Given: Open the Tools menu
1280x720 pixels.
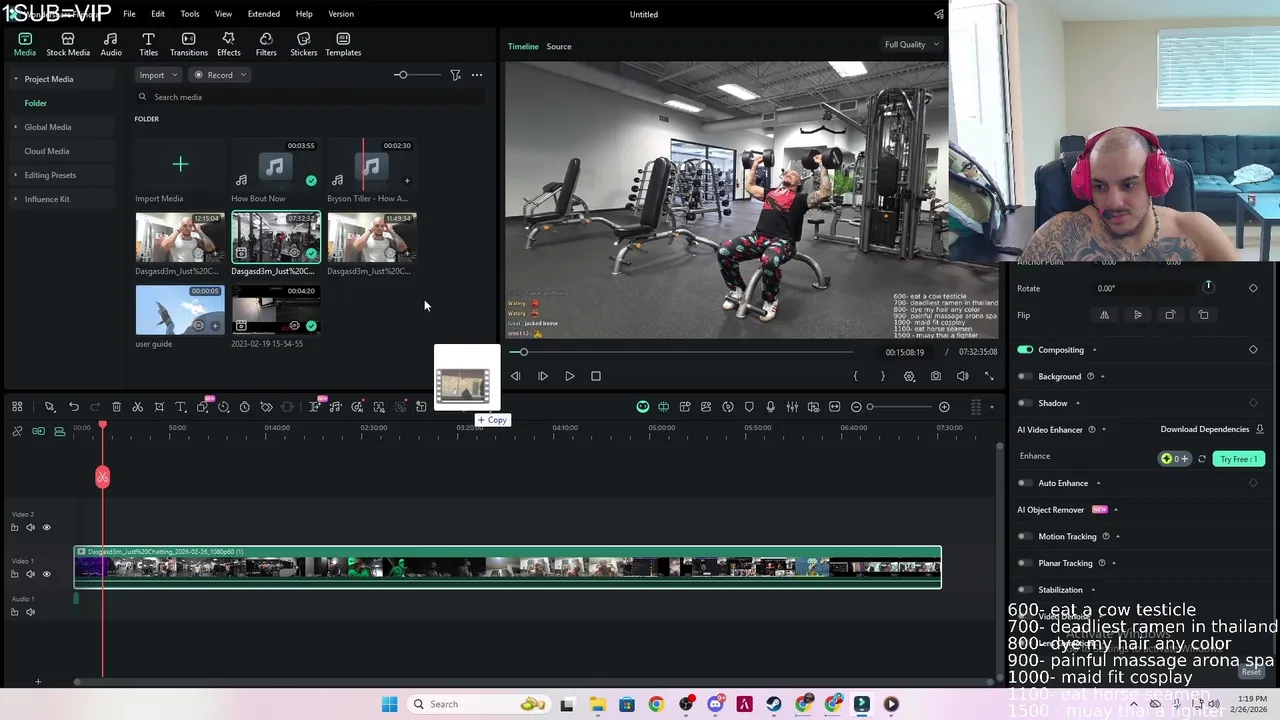Looking at the screenshot, I should click(x=190, y=14).
